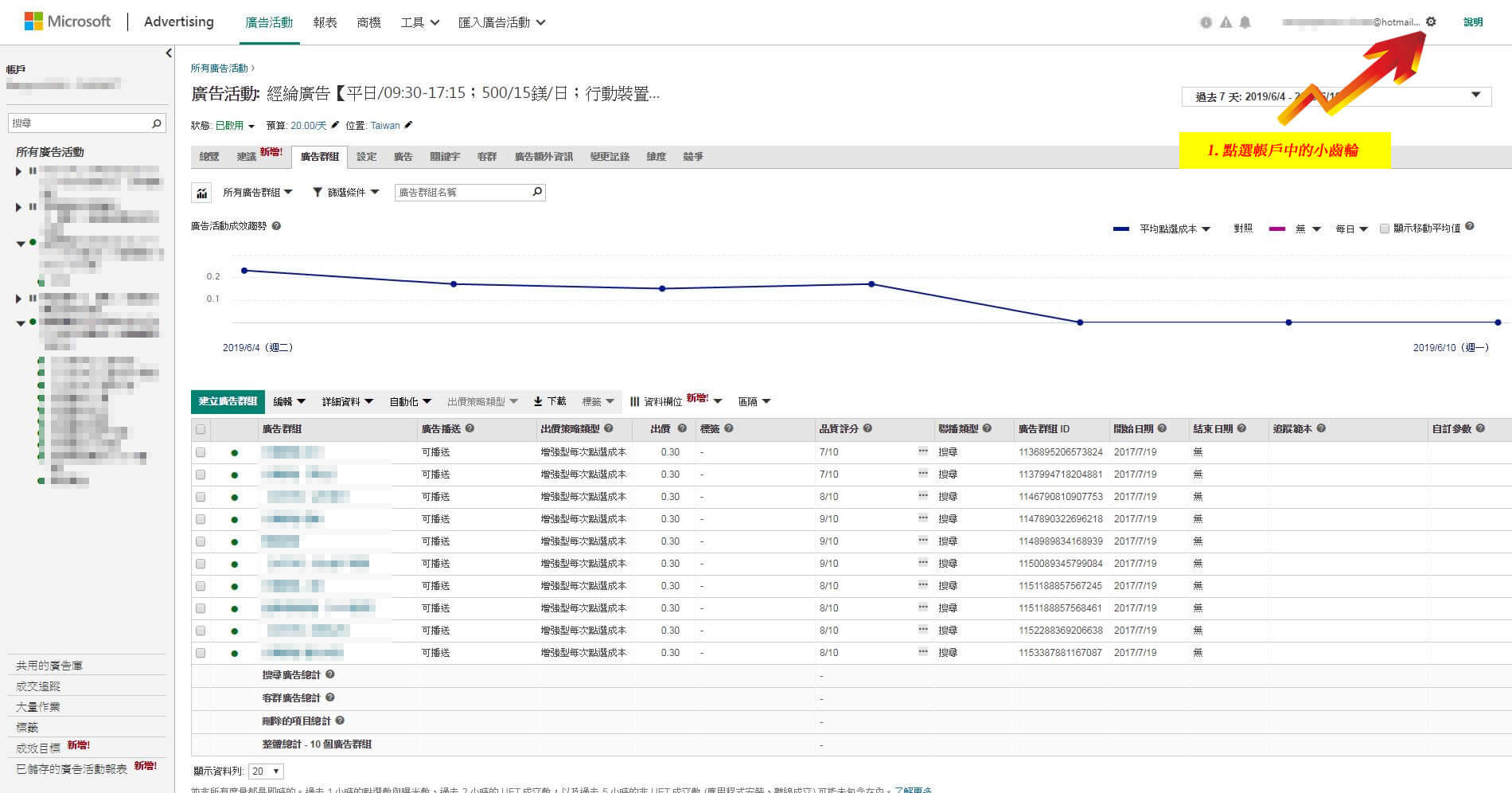Check the select-all checkbox in table header
1512x793 pixels.
pos(201,429)
